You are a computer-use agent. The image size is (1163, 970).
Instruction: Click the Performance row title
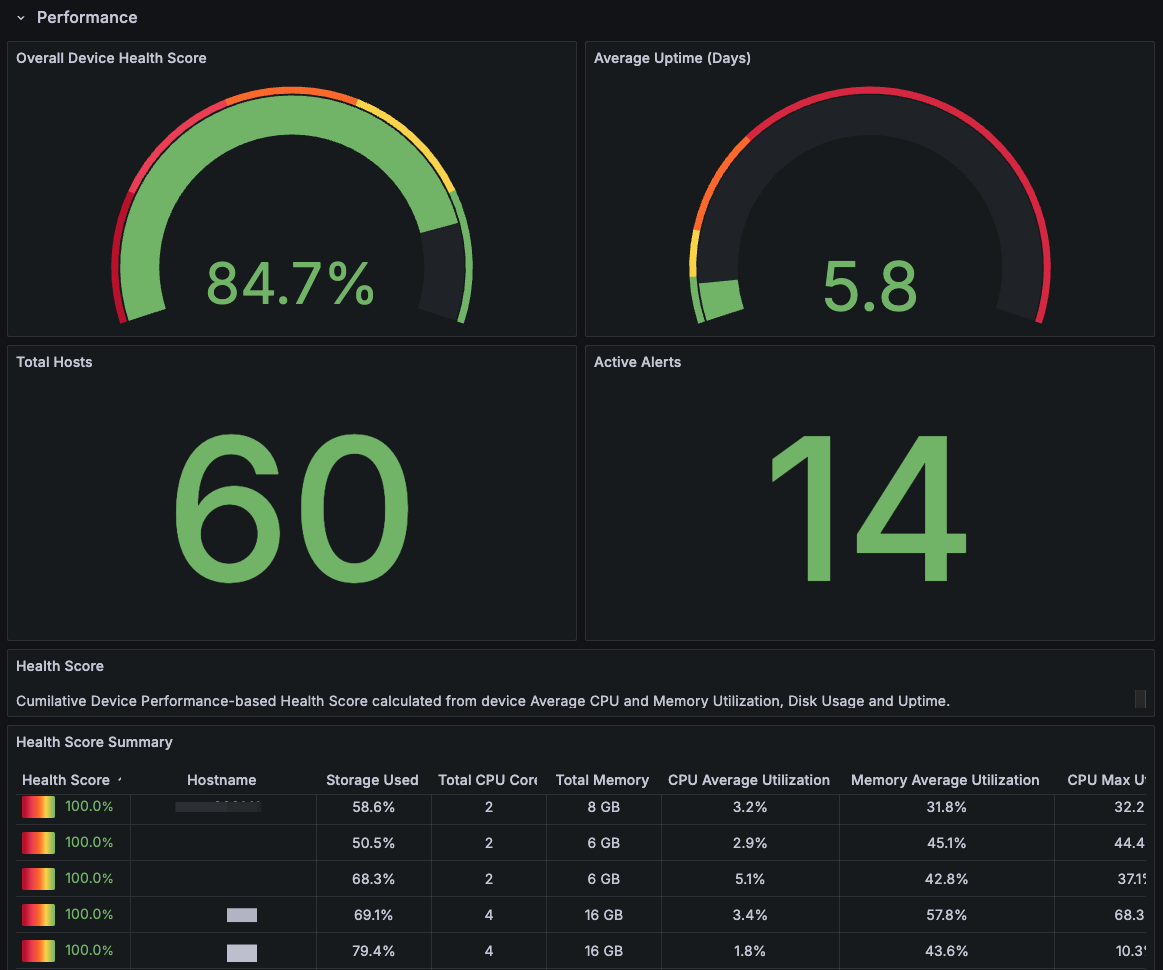coord(87,18)
